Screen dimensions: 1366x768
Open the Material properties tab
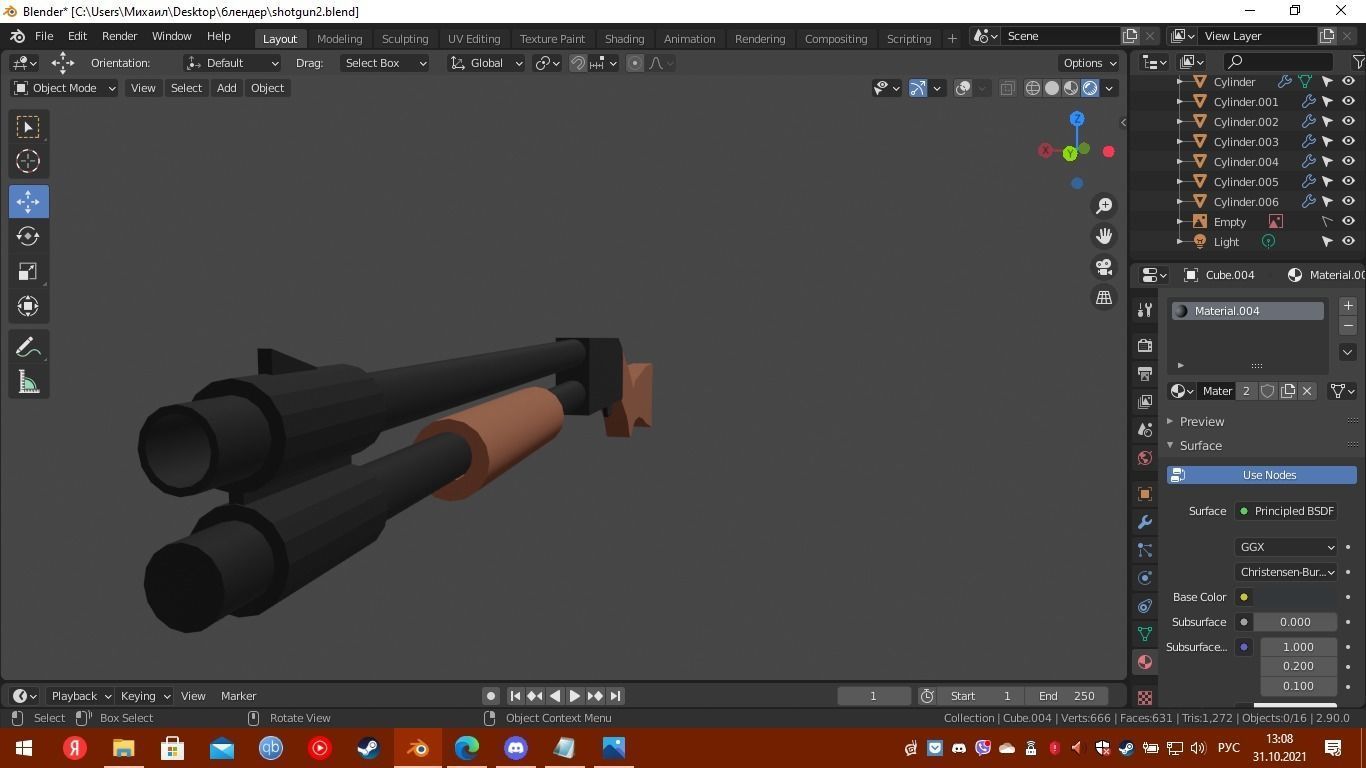[x=1145, y=662]
